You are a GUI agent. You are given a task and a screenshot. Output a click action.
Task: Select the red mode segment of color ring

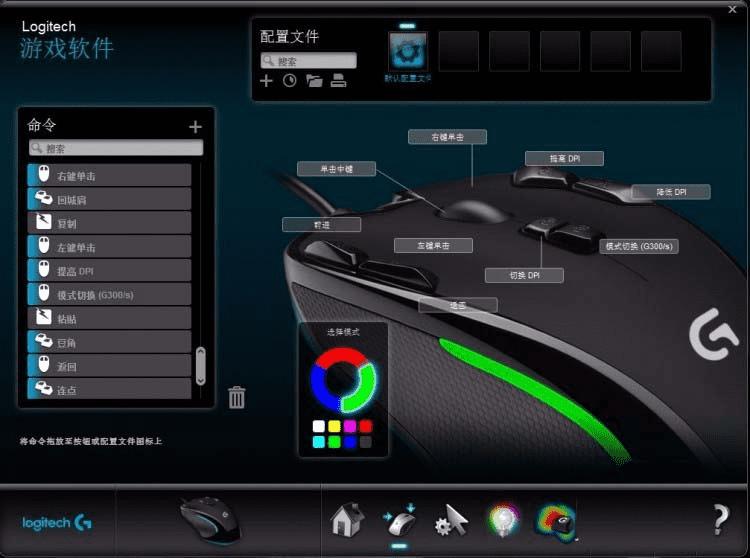coord(341,356)
